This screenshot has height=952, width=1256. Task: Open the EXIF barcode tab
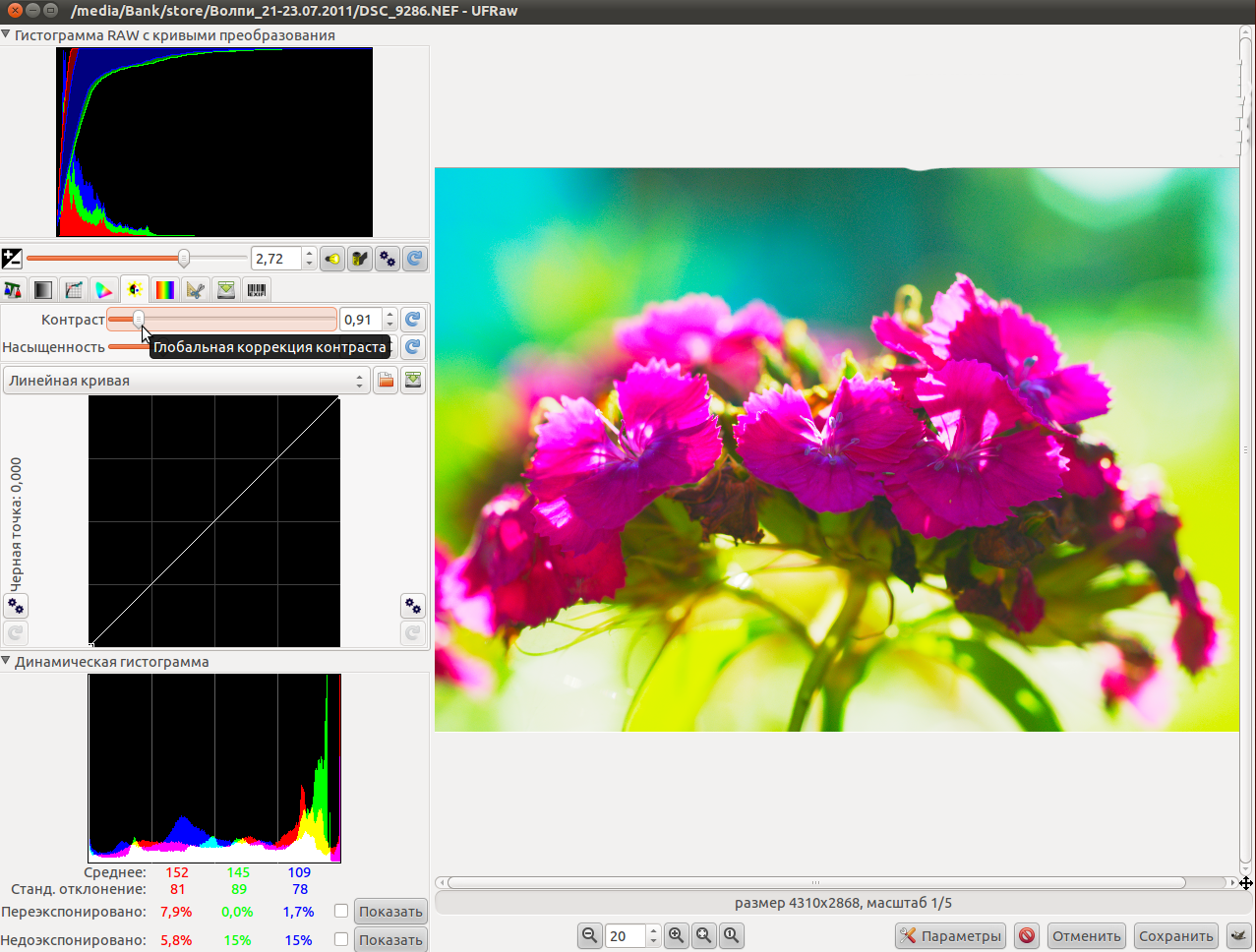point(257,289)
